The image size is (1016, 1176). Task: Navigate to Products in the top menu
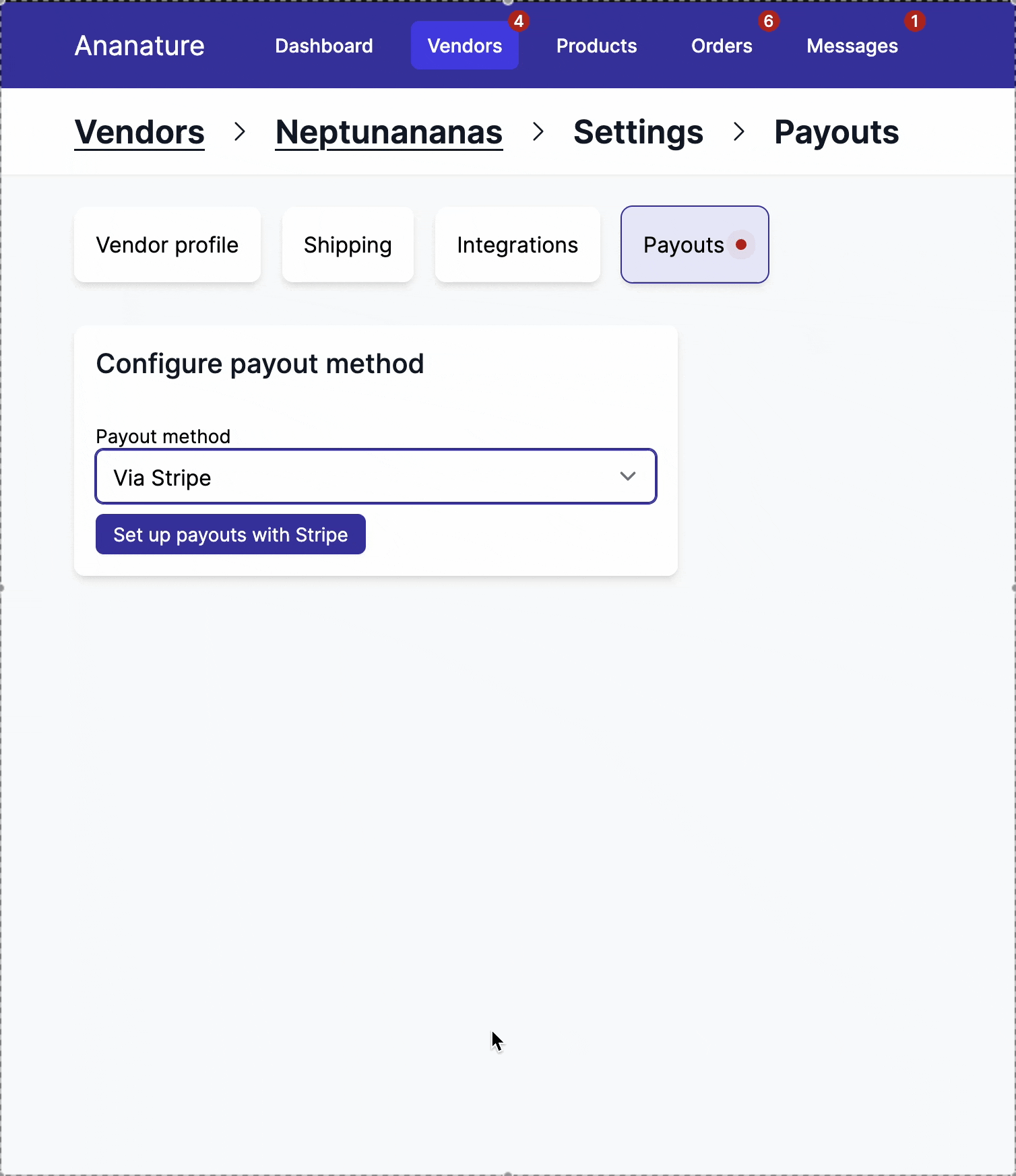pyautogui.click(x=596, y=45)
